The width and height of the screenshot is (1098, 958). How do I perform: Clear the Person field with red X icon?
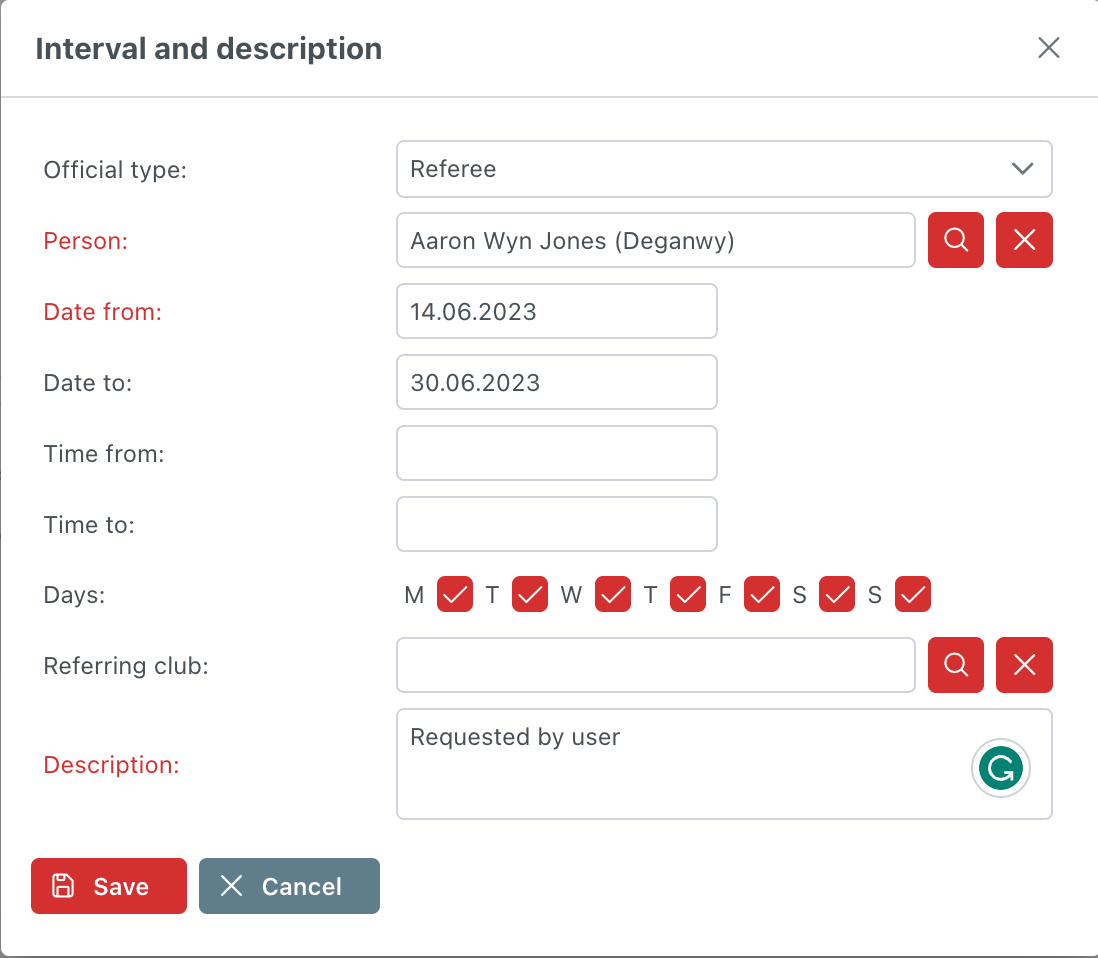click(1024, 240)
